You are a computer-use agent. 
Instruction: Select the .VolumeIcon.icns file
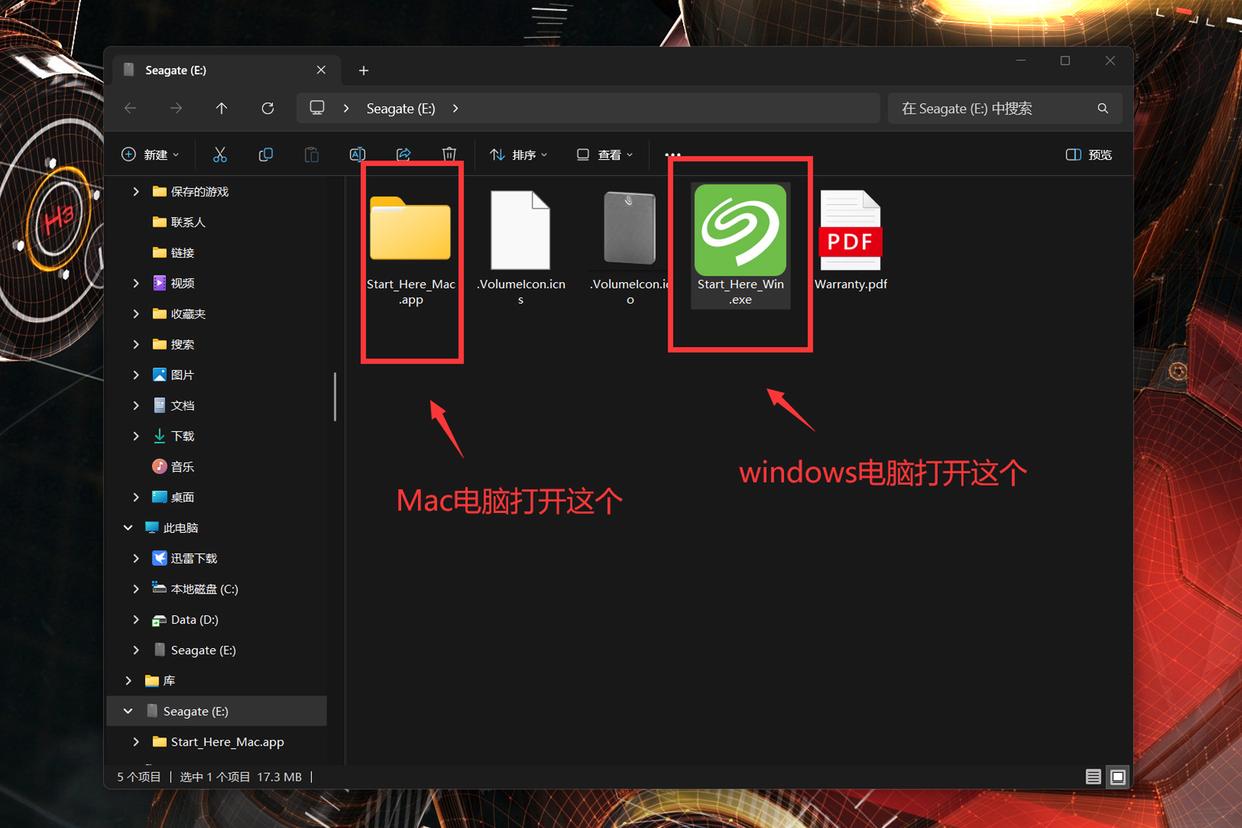tap(520, 247)
